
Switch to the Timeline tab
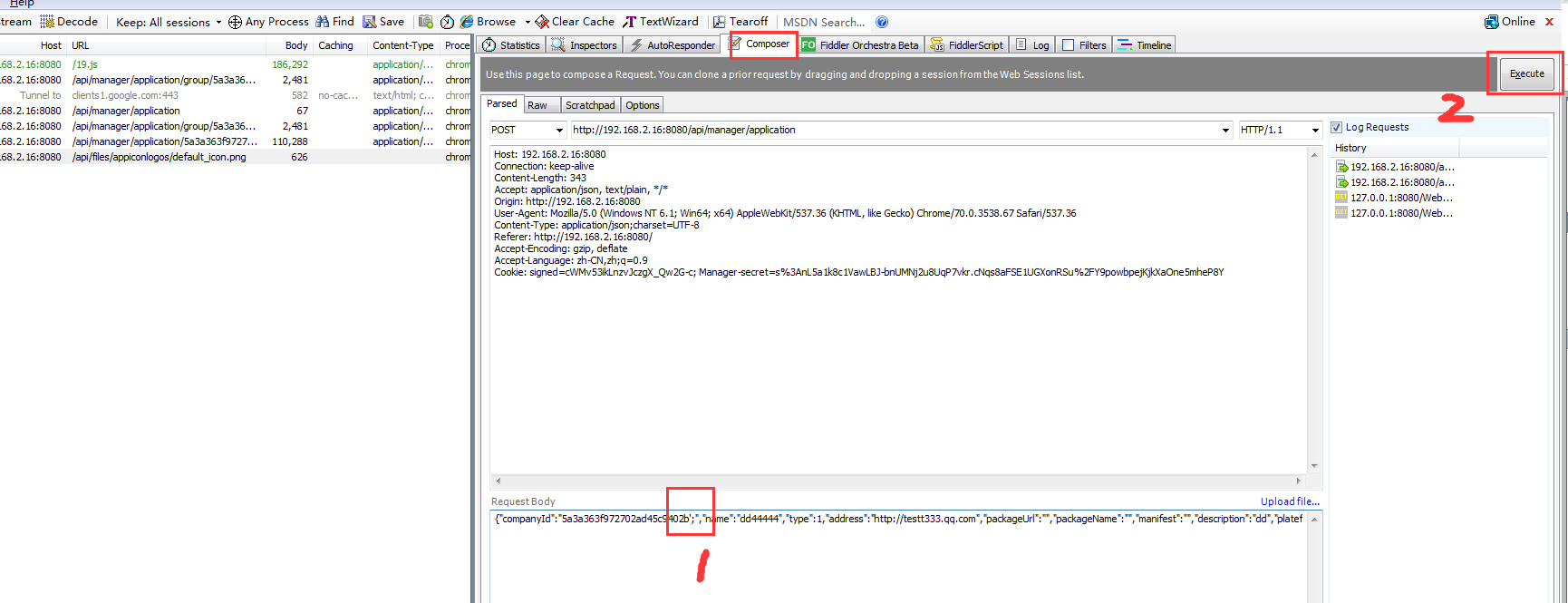click(x=1145, y=44)
